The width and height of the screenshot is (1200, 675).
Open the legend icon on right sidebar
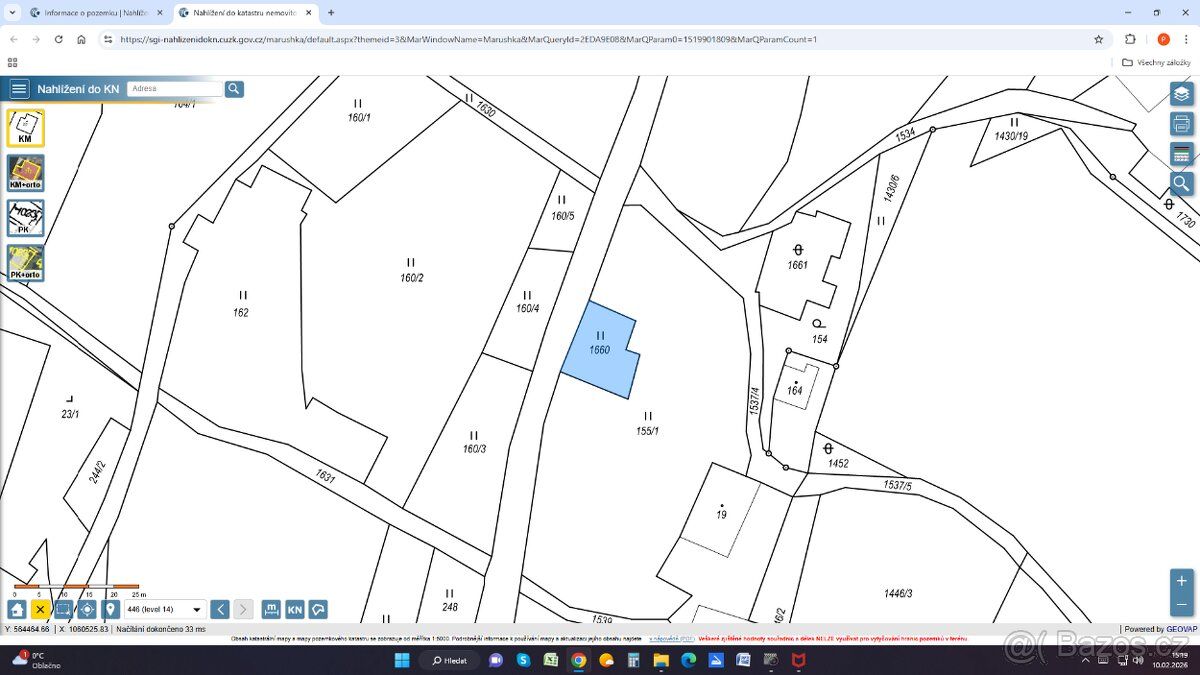coord(1182,154)
